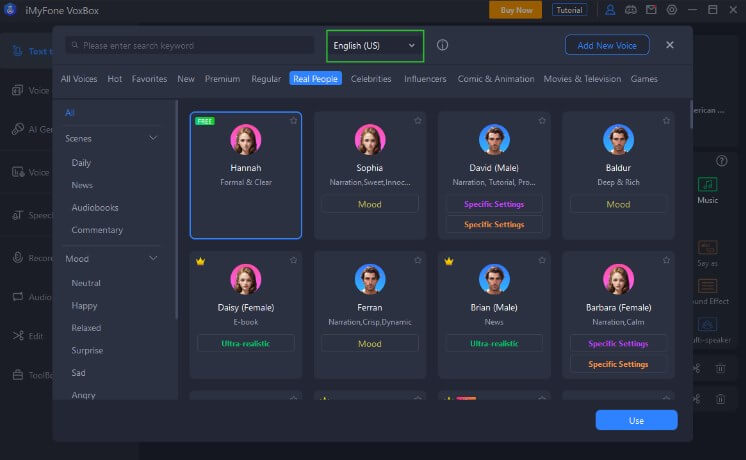
Task: Click the iMyFone VoxBox app logo
Action: coord(10,10)
